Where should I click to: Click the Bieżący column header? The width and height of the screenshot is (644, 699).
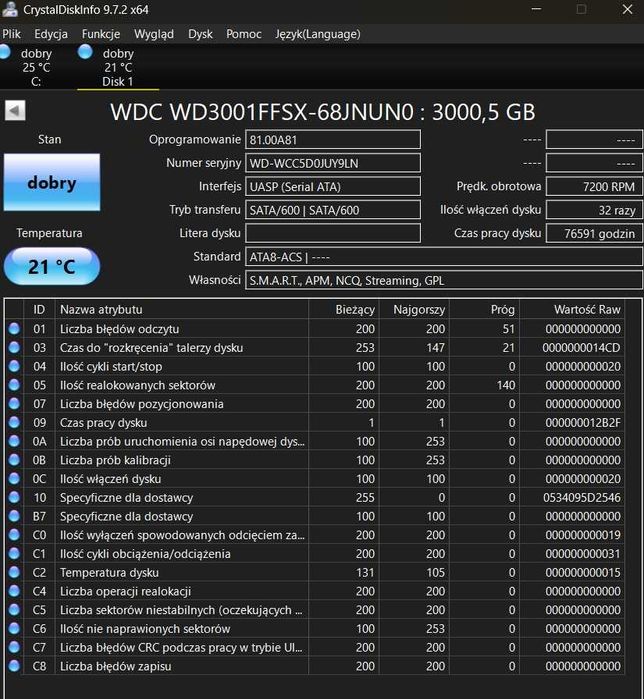344,309
